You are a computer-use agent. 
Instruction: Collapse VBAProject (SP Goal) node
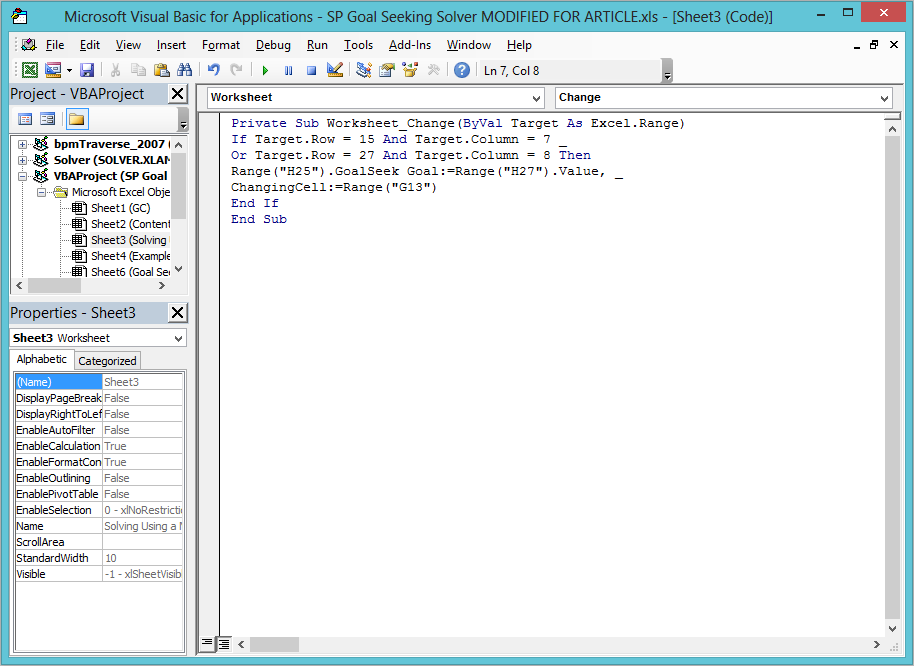click(22, 176)
